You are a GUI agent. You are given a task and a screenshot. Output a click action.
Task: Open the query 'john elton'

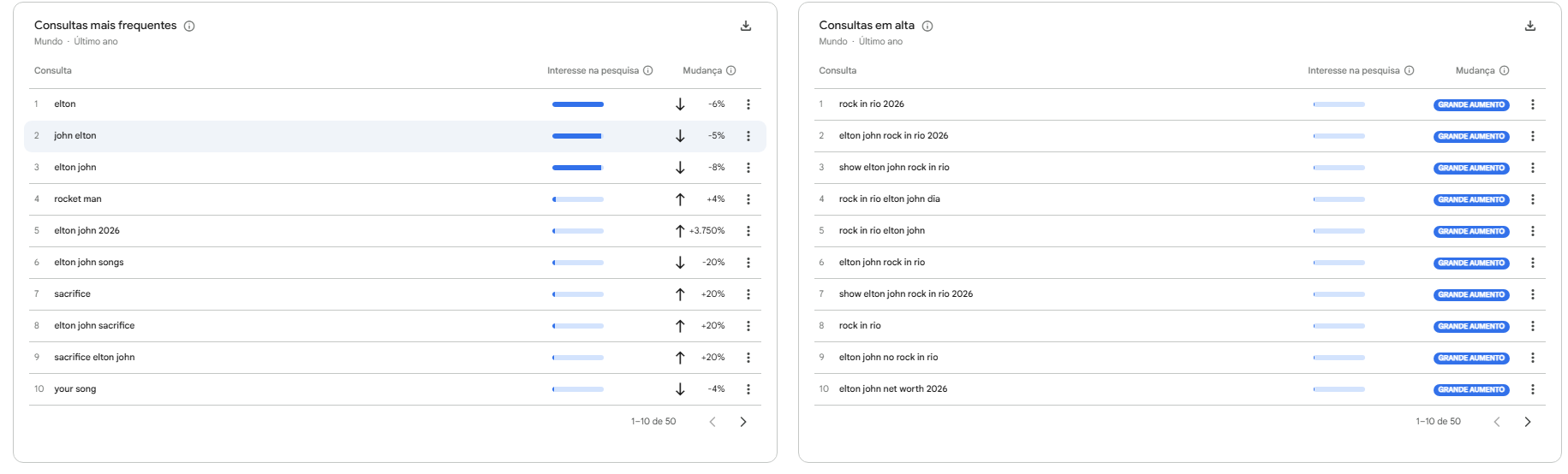coord(75,135)
